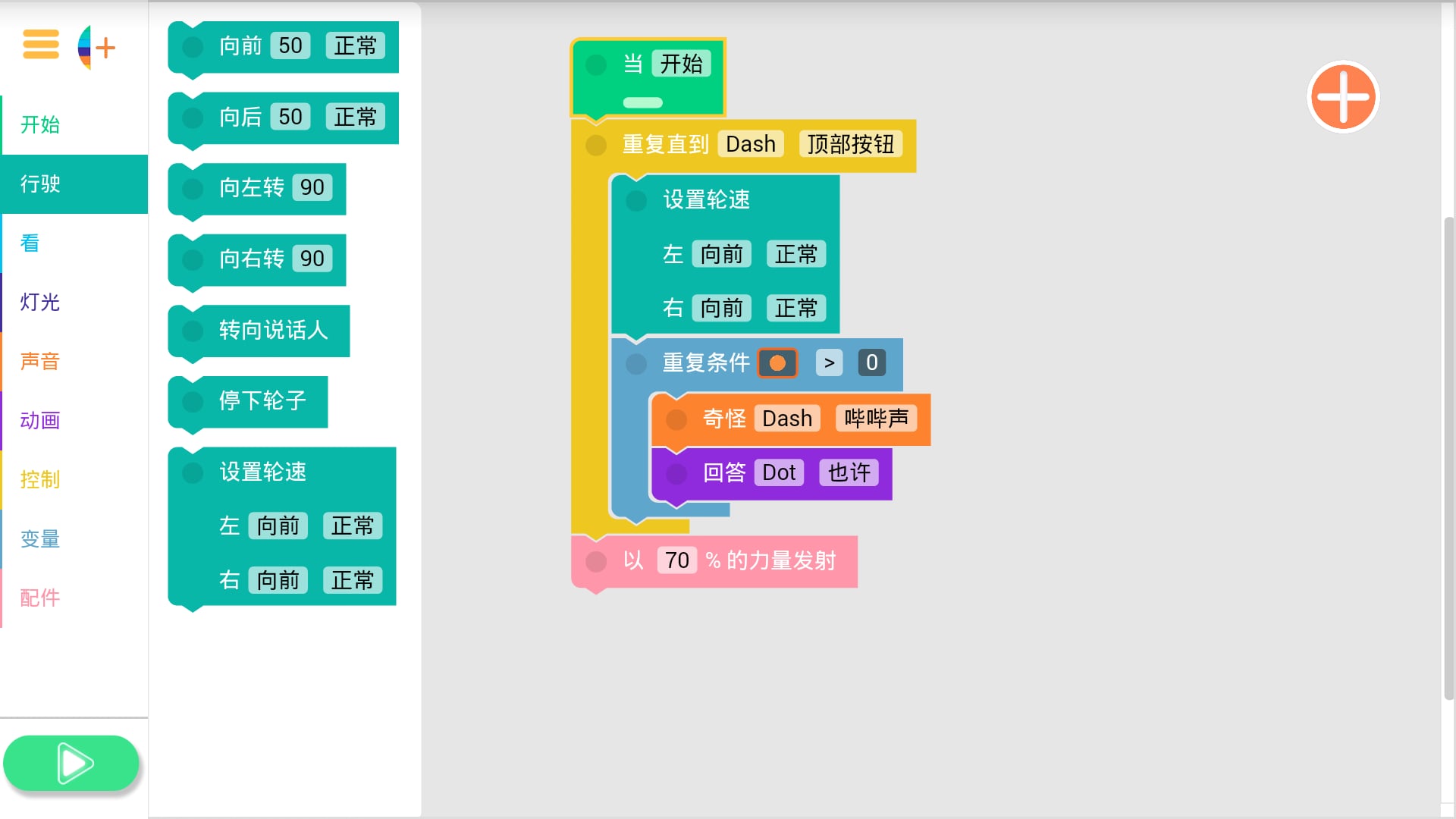Viewport: 1456px width, 819px height.
Task: Open the 哔哔声 sound dropdown
Action: [x=876, y=418]
